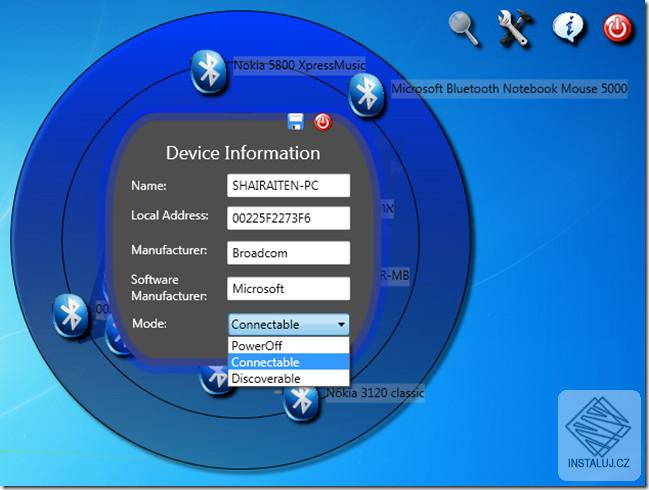Close Device Information with small red power icon

click(x=322, y=122)
